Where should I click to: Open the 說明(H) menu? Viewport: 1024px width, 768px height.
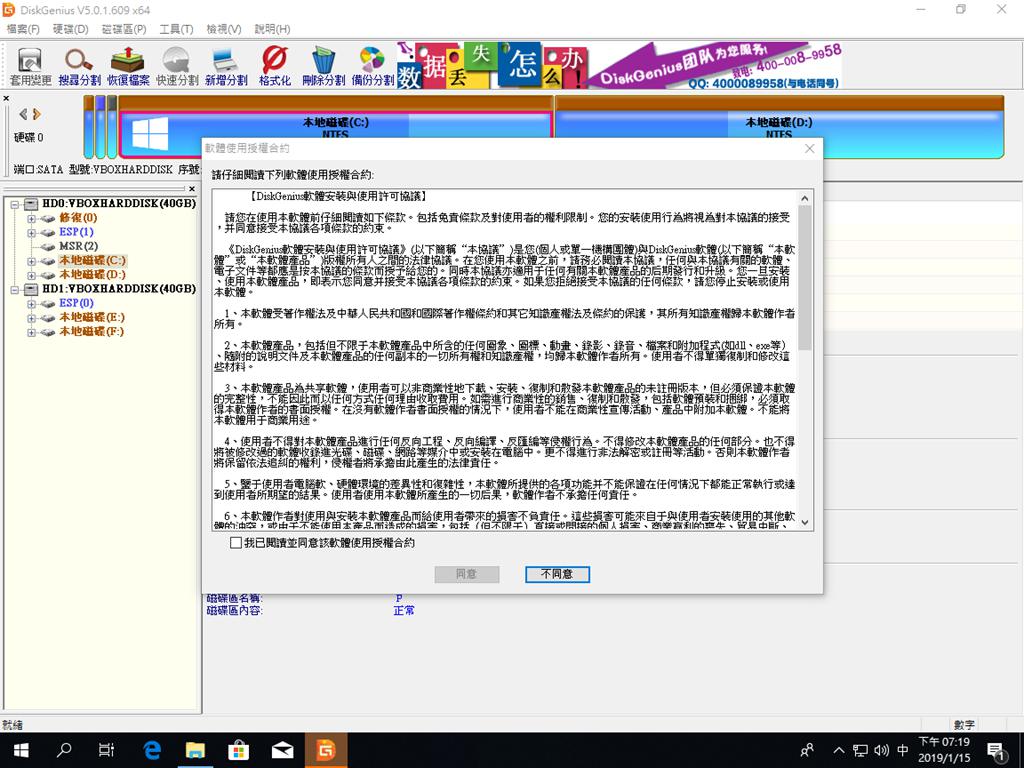[272, 29]
